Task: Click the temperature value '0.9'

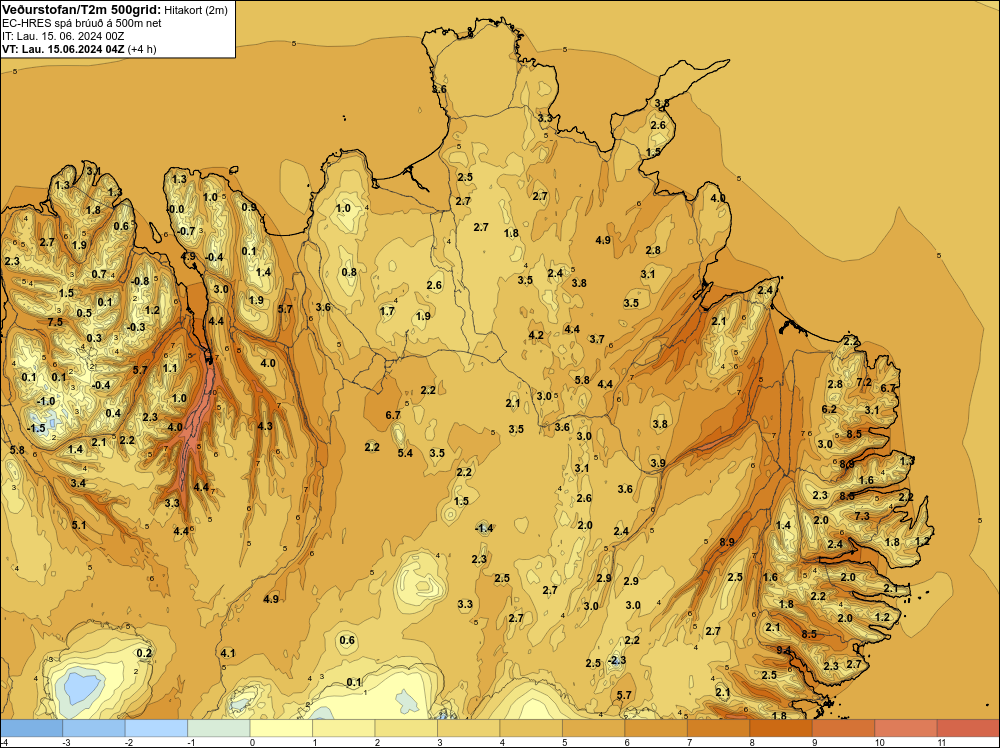Action: click(249, 207)
